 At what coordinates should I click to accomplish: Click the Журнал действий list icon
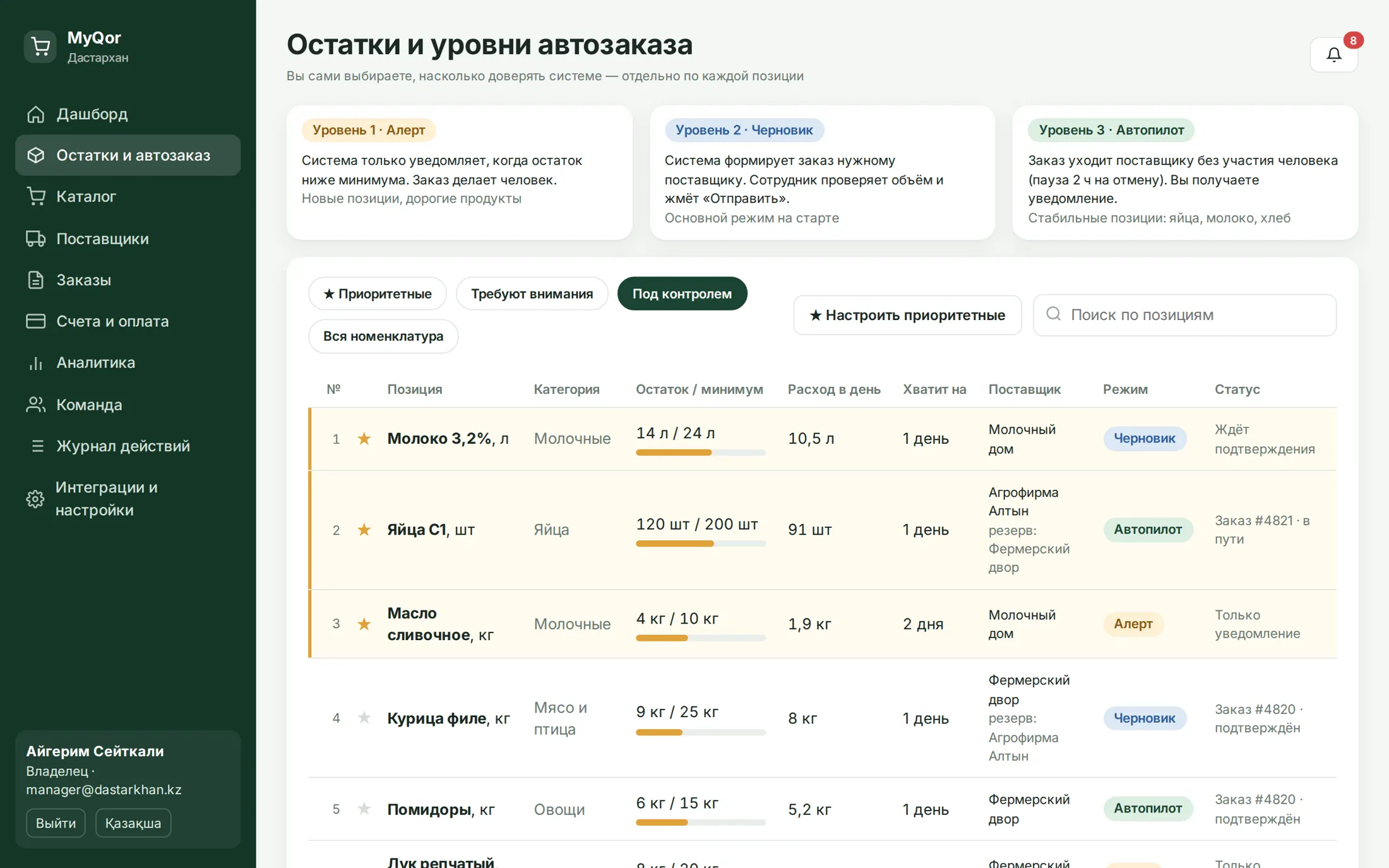(37, 446)
